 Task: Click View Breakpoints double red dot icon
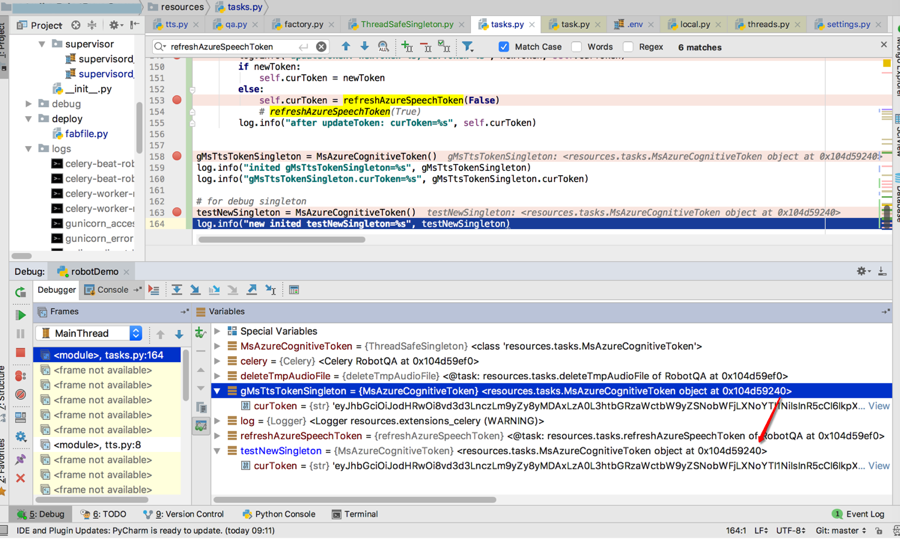click(x=20, y=377)
